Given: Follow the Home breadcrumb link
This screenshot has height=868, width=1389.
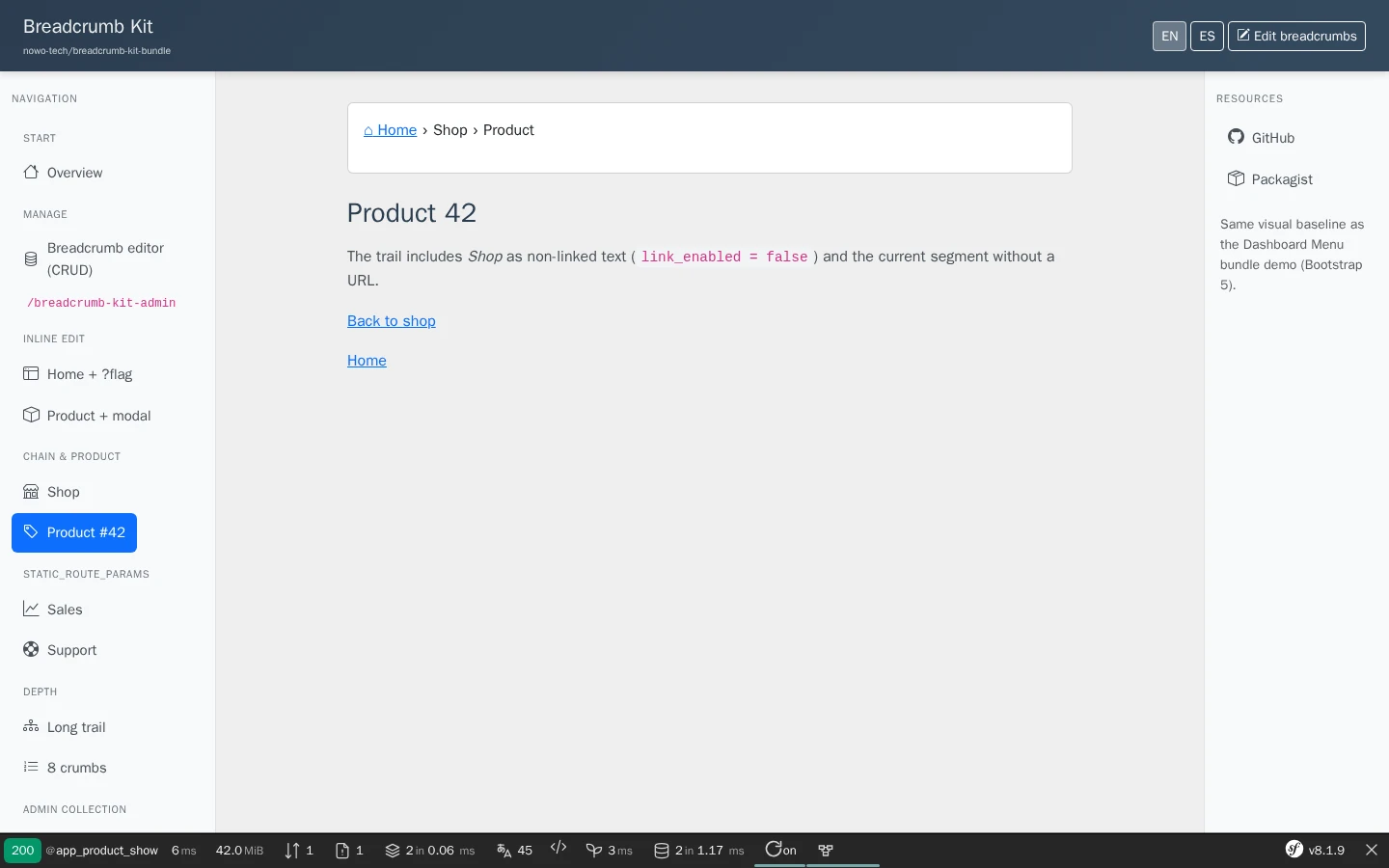Looking at the screenshot, I should click(390, 130).
